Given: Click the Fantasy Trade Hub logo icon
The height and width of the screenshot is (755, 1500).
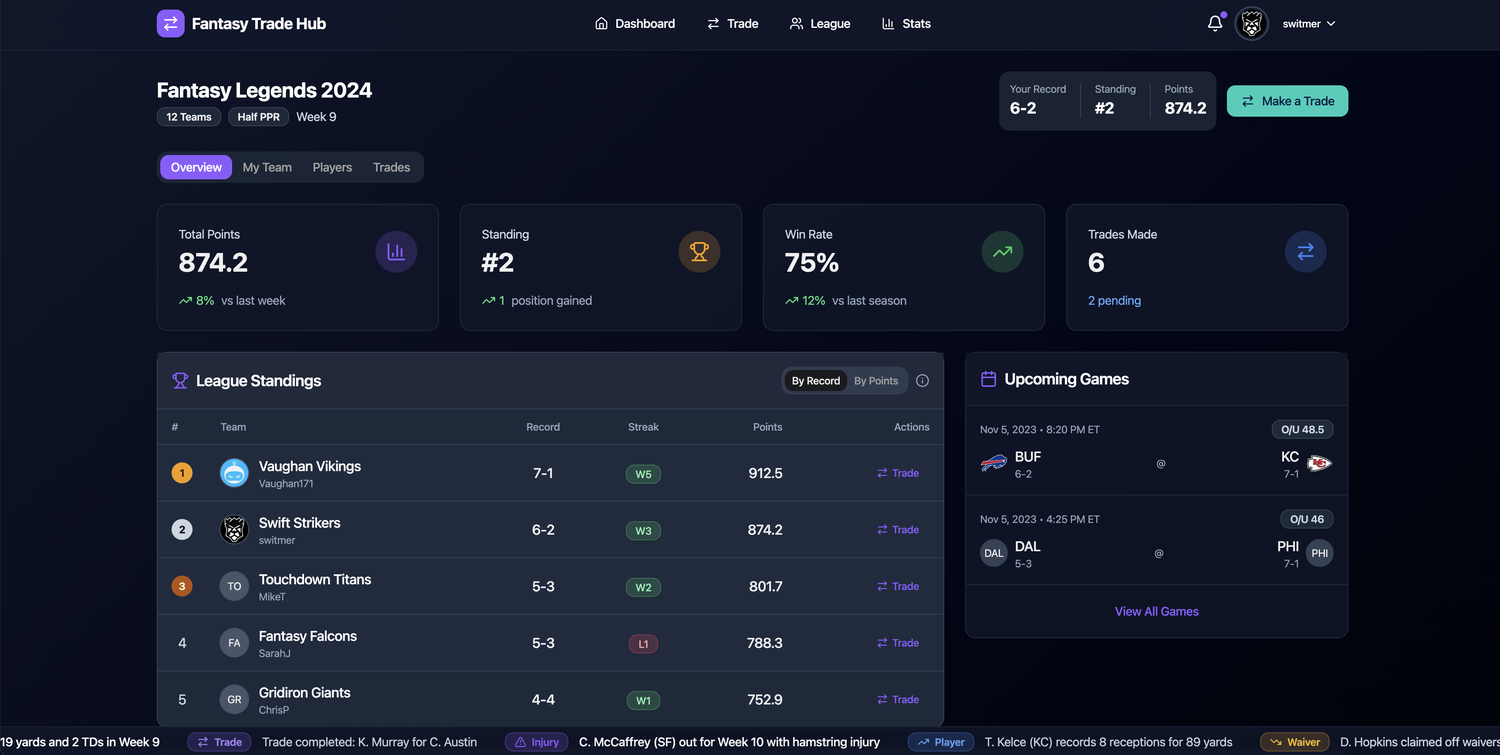Looking at the screenshot, I should click(x=171, y=23).
